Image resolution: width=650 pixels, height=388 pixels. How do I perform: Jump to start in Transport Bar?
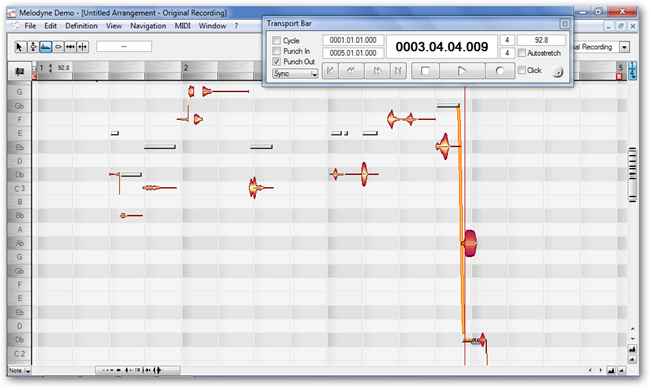[x=330, y=71]
